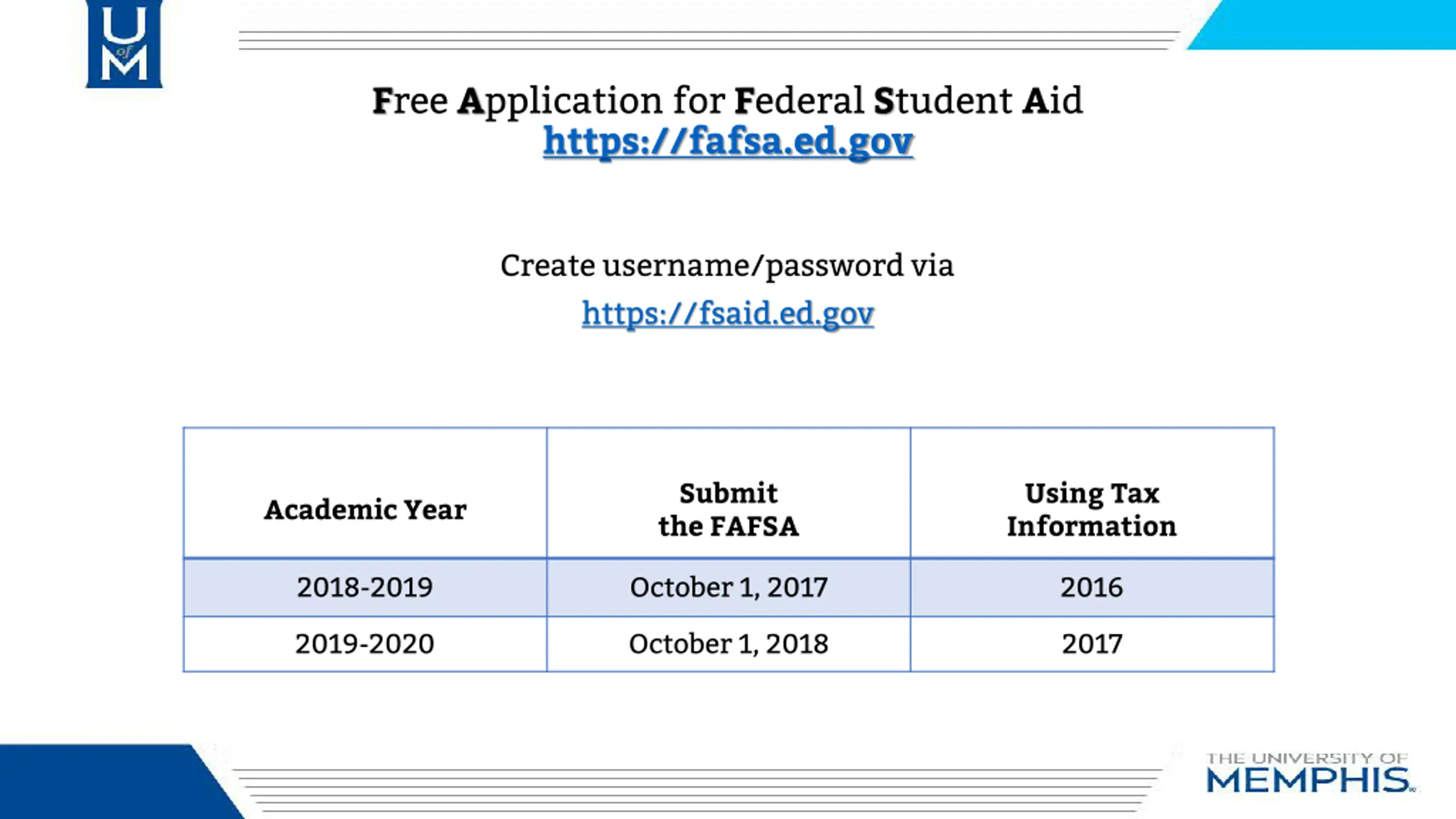The image size is (1456, 819).
Task: Click the Free Application for Federal Student Aid title
Action: tap(727, 101)
